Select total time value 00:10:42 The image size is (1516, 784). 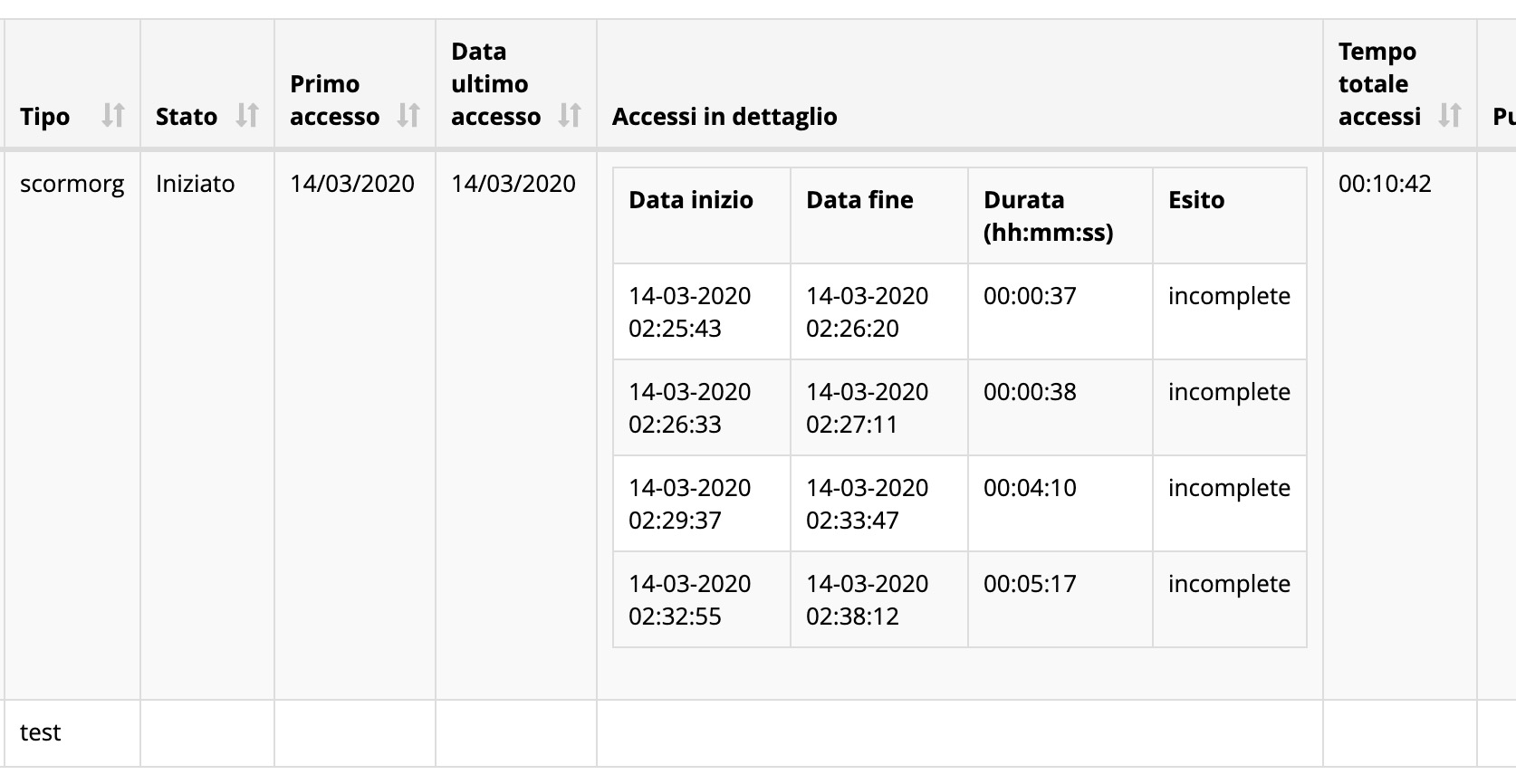(1385, 184)
